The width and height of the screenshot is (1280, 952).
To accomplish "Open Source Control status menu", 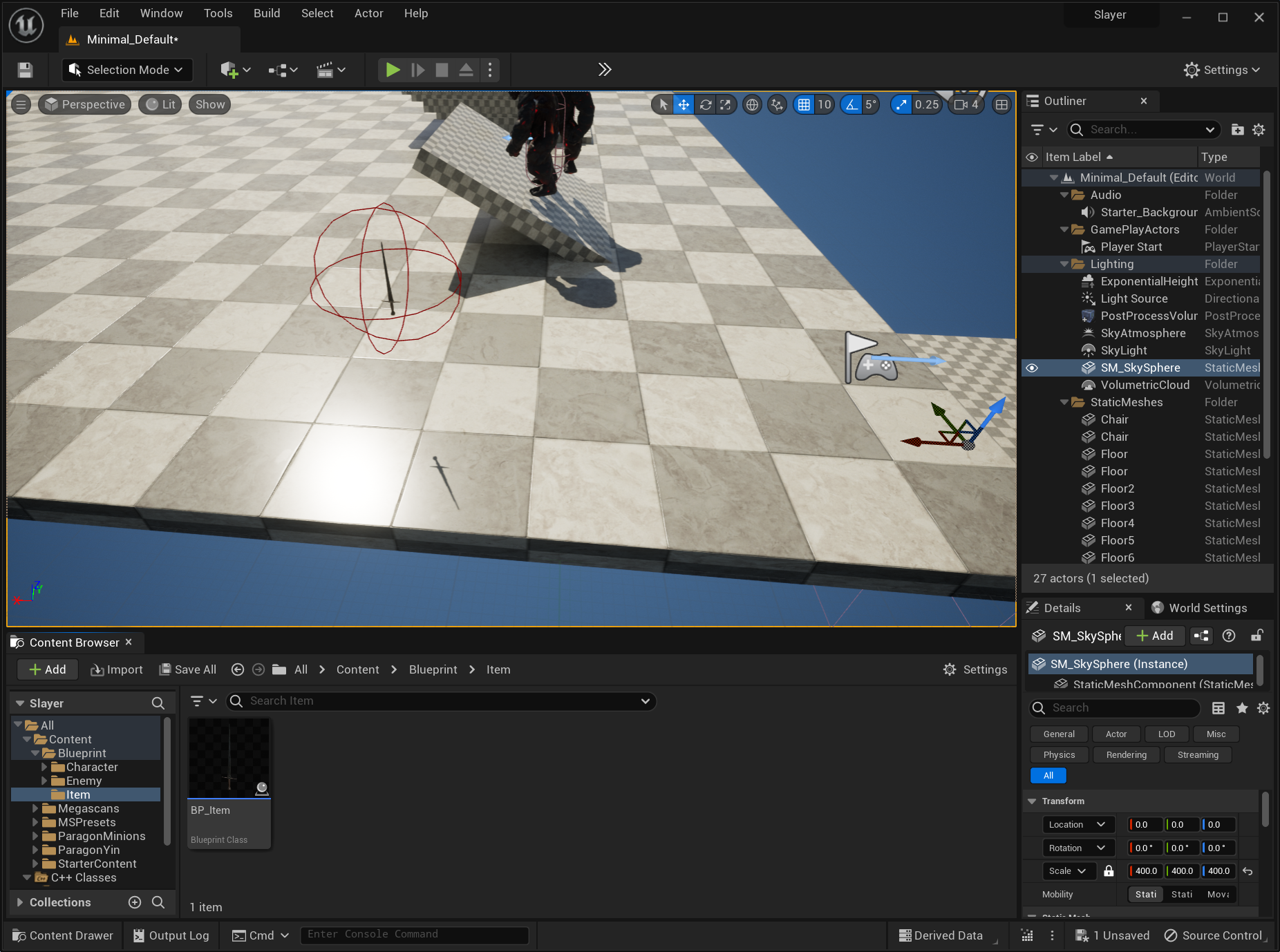I will pyautogui.click(x=1214, y=935).
